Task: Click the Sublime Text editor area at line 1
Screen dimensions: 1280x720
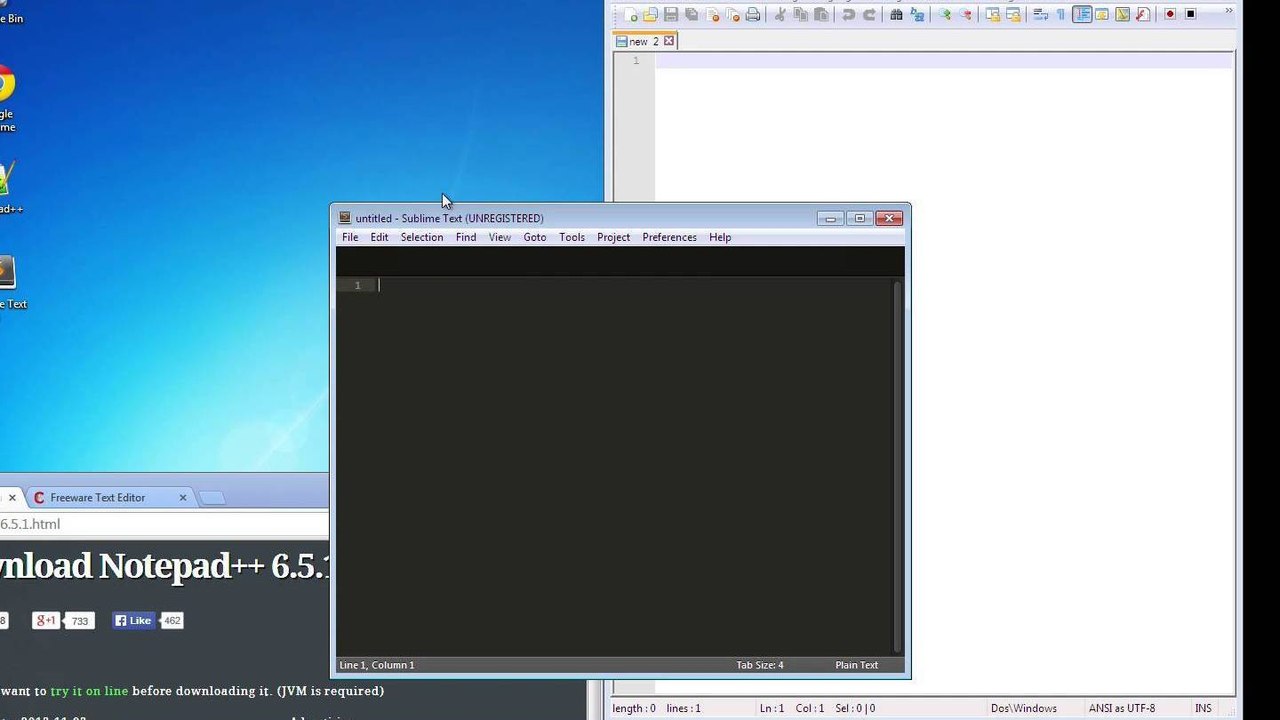Action: [x=635, y=286]
